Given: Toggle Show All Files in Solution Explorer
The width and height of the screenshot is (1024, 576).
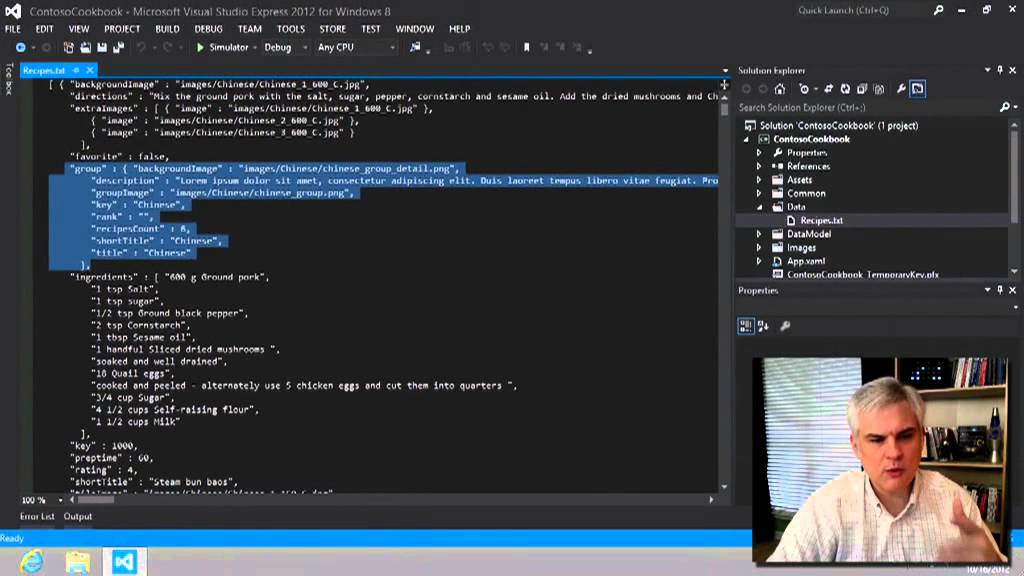Looking at the screenshot, I should click(879, 89).
